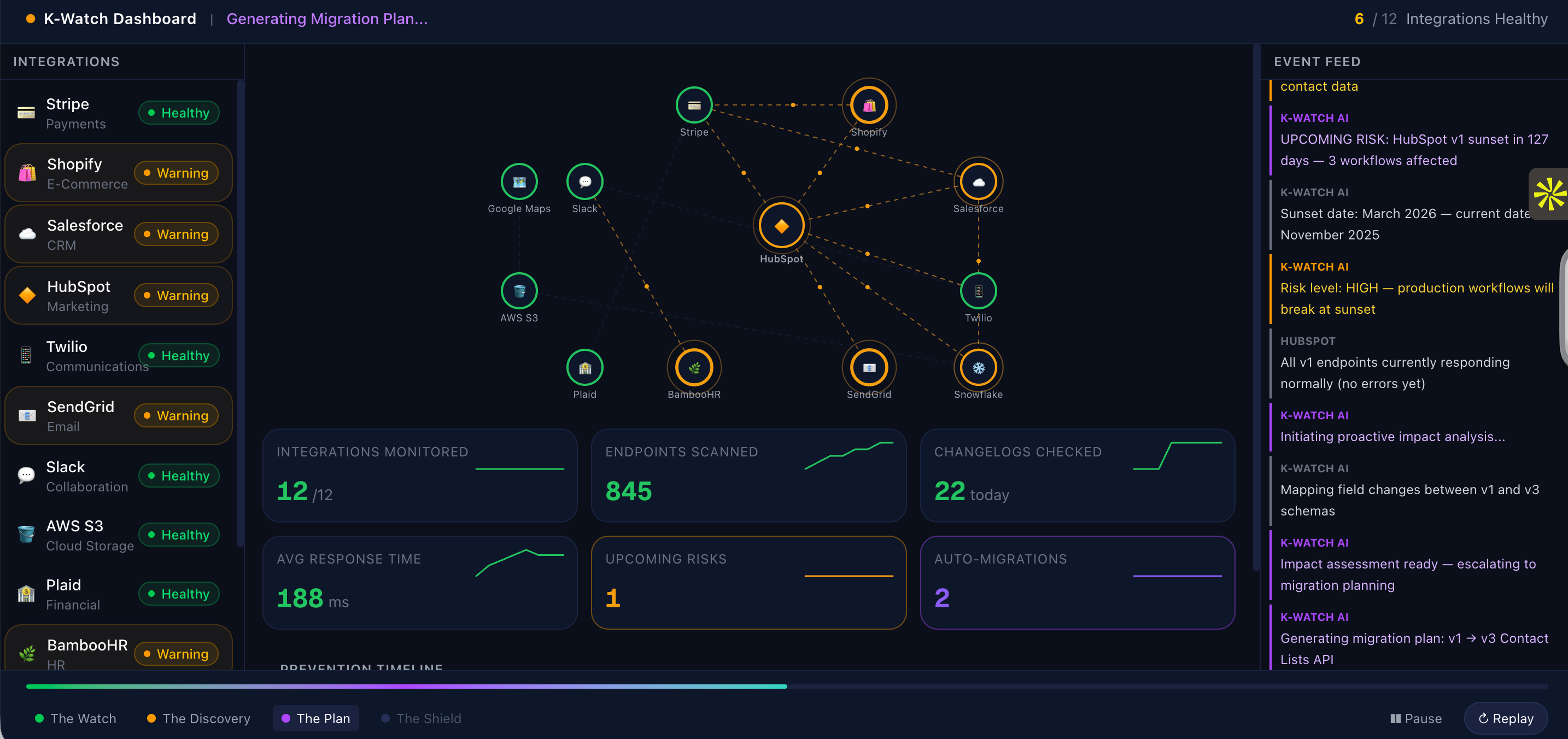The height and width of the screenshot is (739, 1568).
Task: Click the Upcoming Risks card
Action: tap(748, 582)
